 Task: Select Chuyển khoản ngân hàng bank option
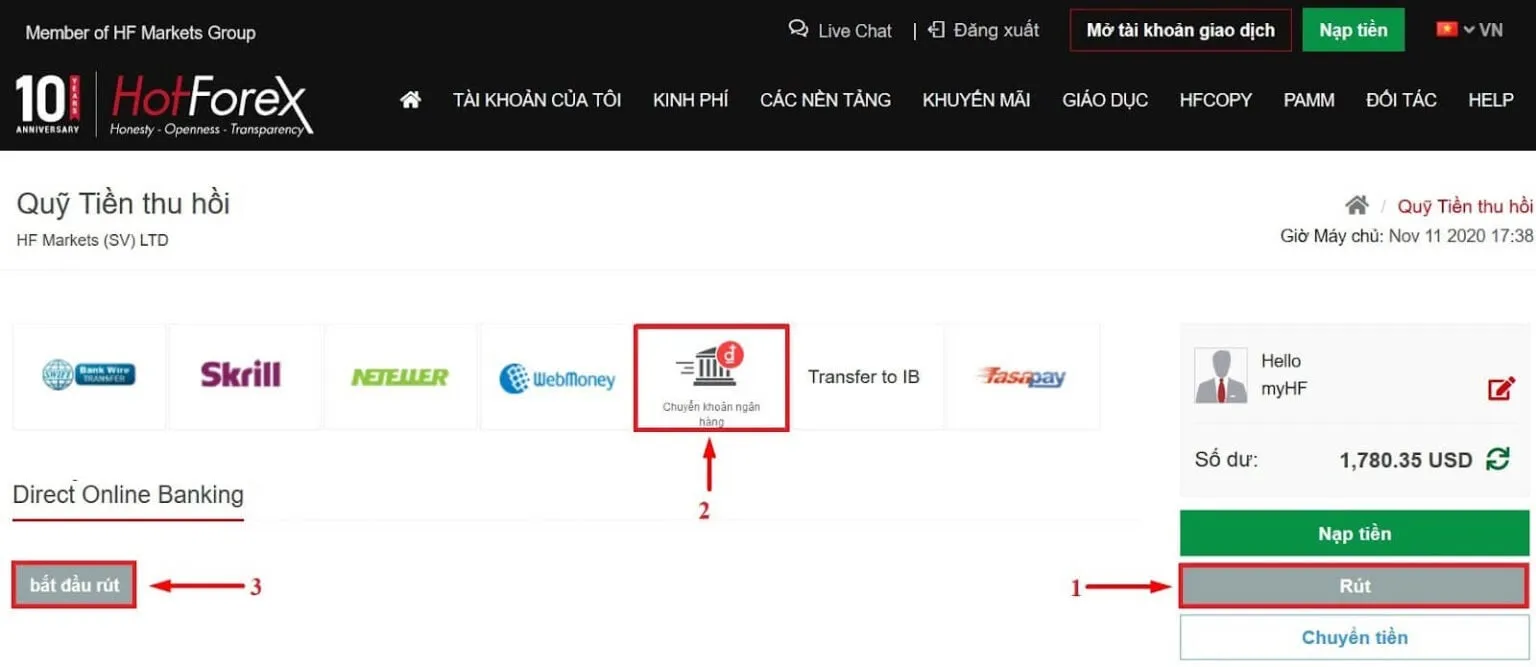(711, 378)
